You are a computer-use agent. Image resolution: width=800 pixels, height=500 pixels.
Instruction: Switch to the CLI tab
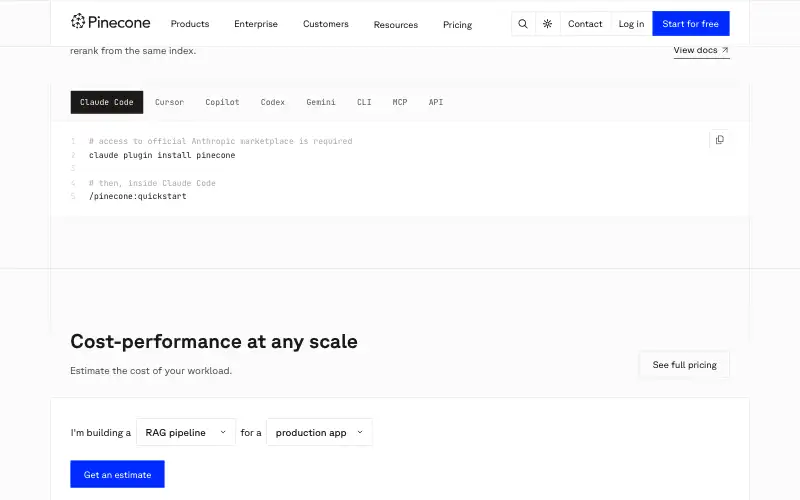click(x=364, y=102)
